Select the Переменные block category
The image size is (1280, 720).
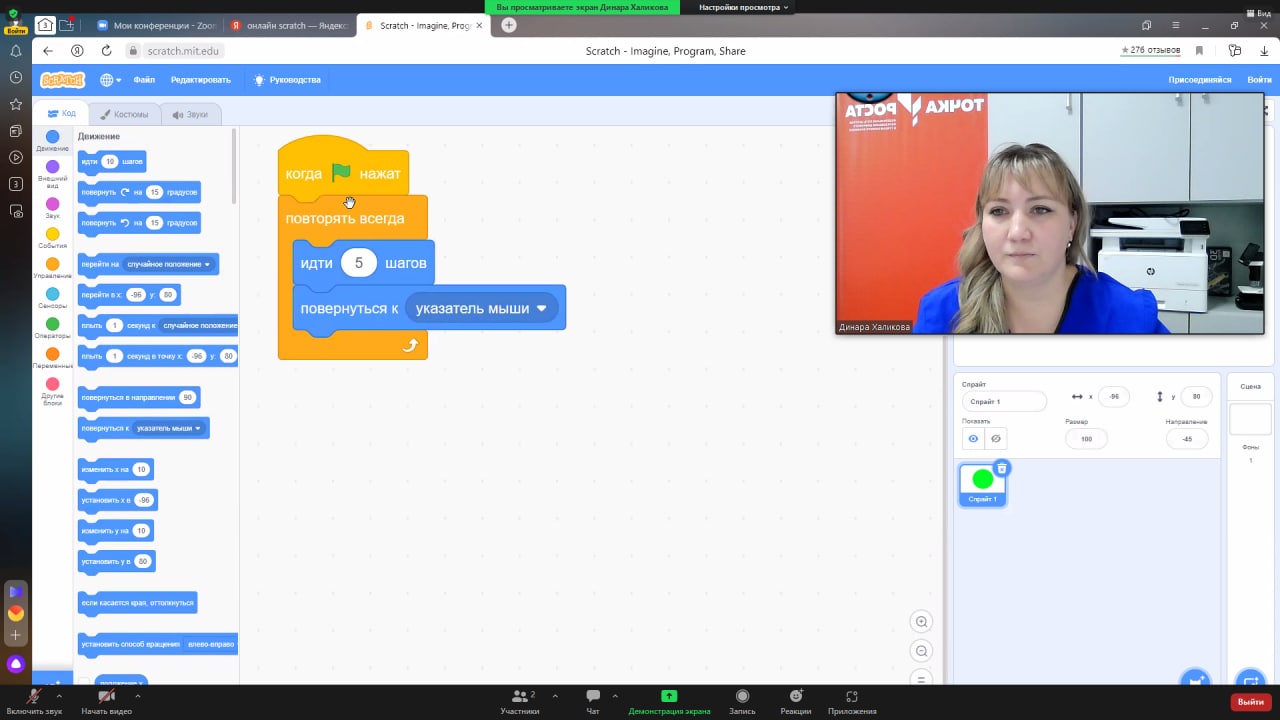tap(52, 358)
